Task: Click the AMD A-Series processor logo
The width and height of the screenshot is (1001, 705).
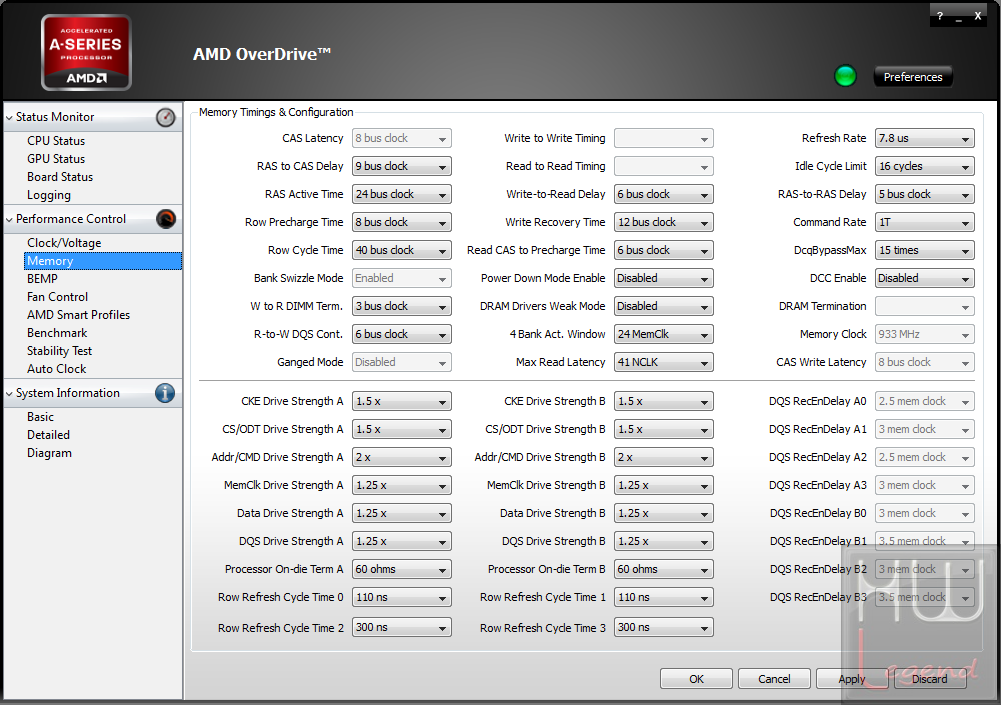Action: [86, 52]
